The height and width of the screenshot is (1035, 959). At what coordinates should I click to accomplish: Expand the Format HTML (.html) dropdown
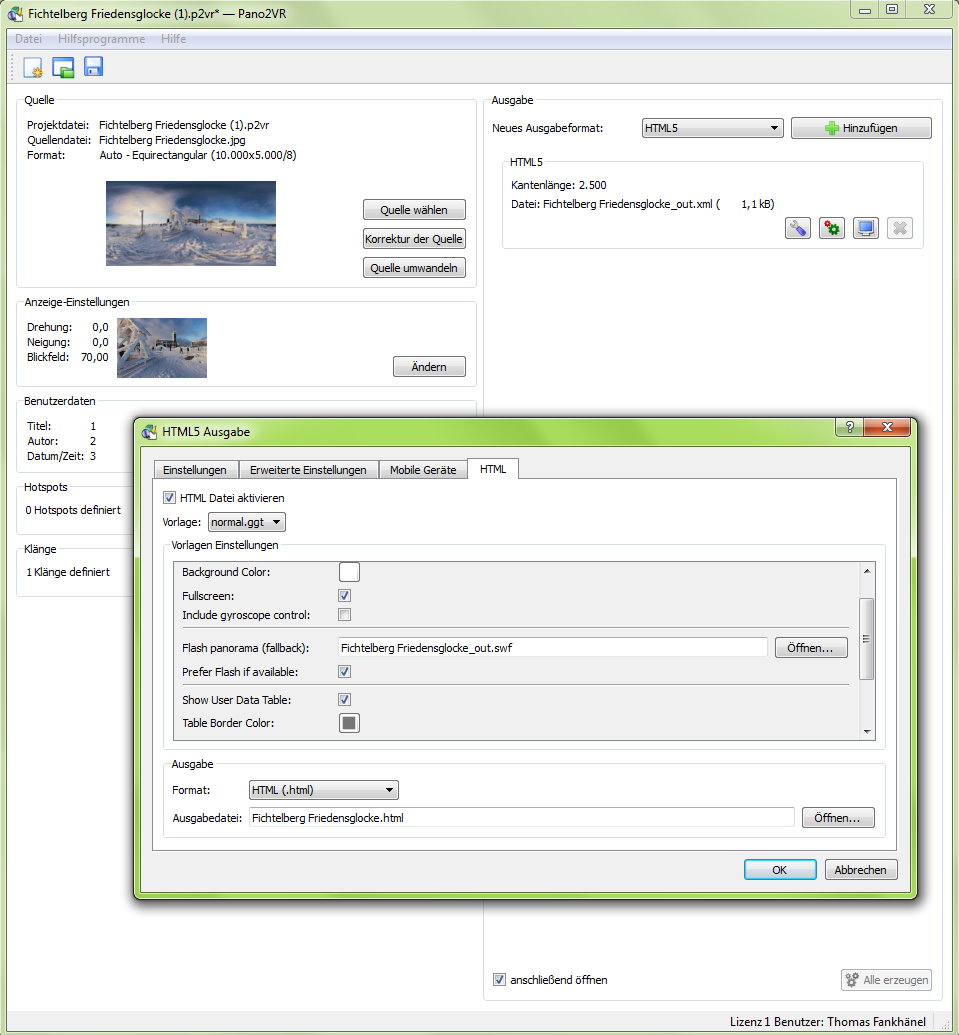tap(324, 790)
